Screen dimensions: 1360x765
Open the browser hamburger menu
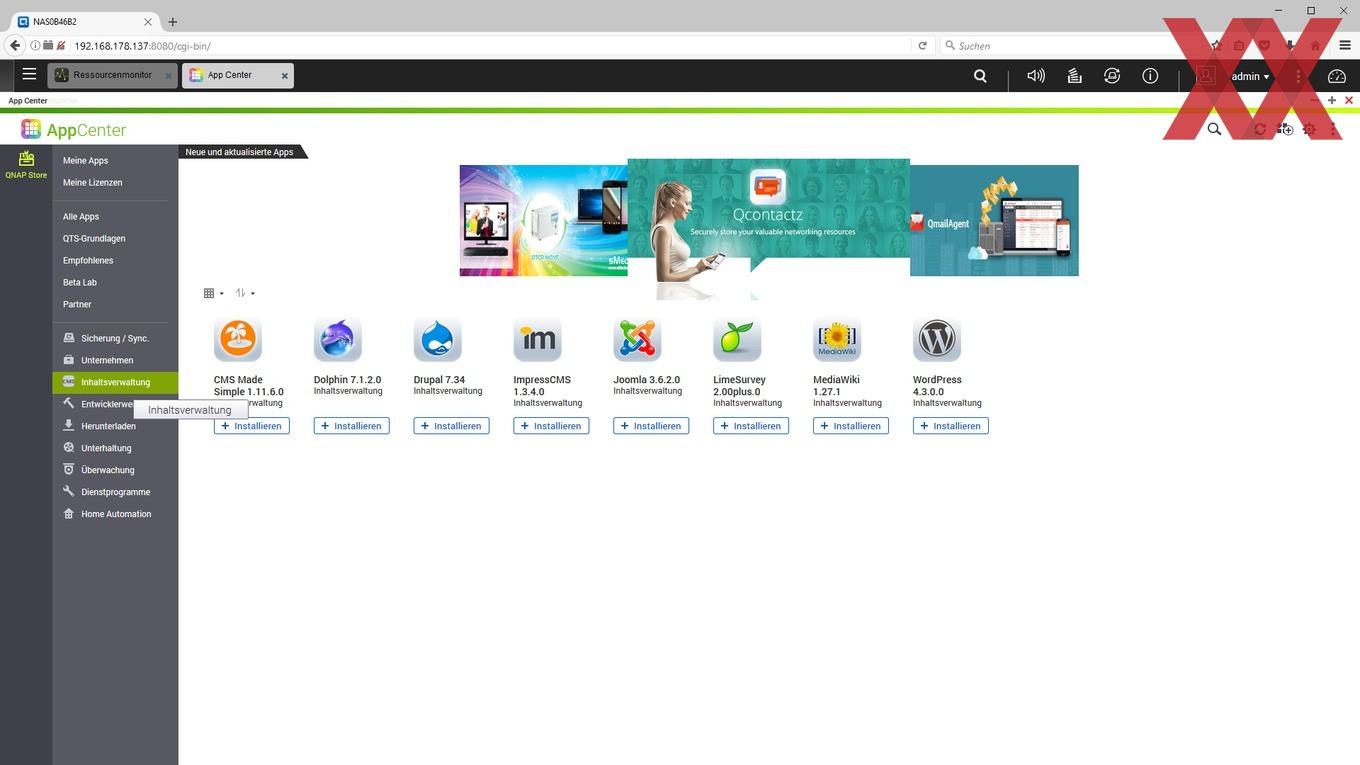pos(1345,45)
